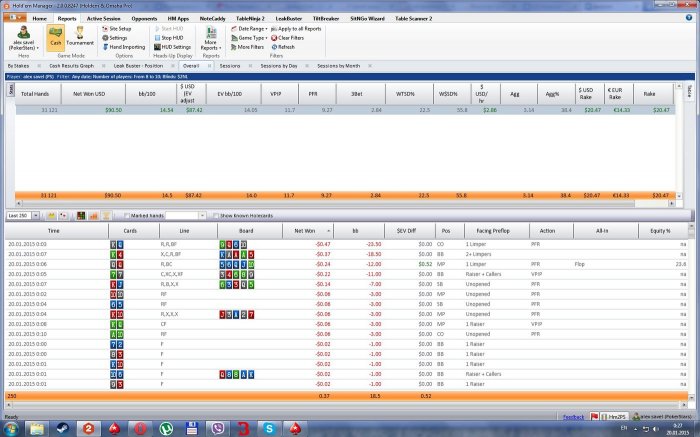Open Site Setup options

(118, 29)
